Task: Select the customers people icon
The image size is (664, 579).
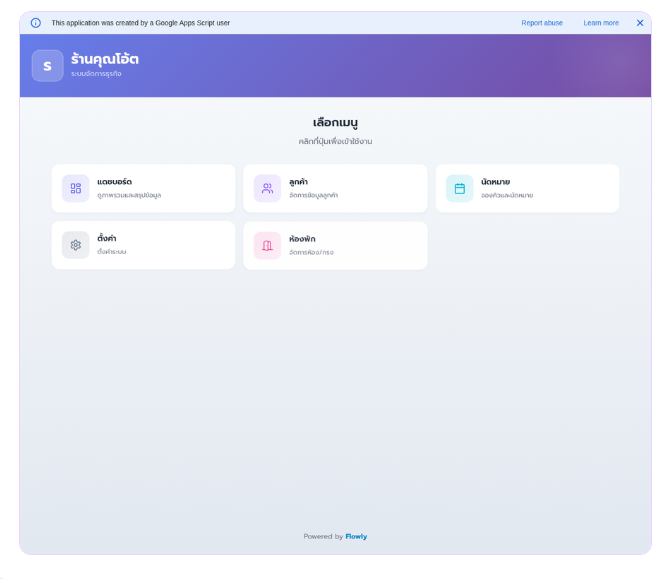Action: tap(267, 188)
